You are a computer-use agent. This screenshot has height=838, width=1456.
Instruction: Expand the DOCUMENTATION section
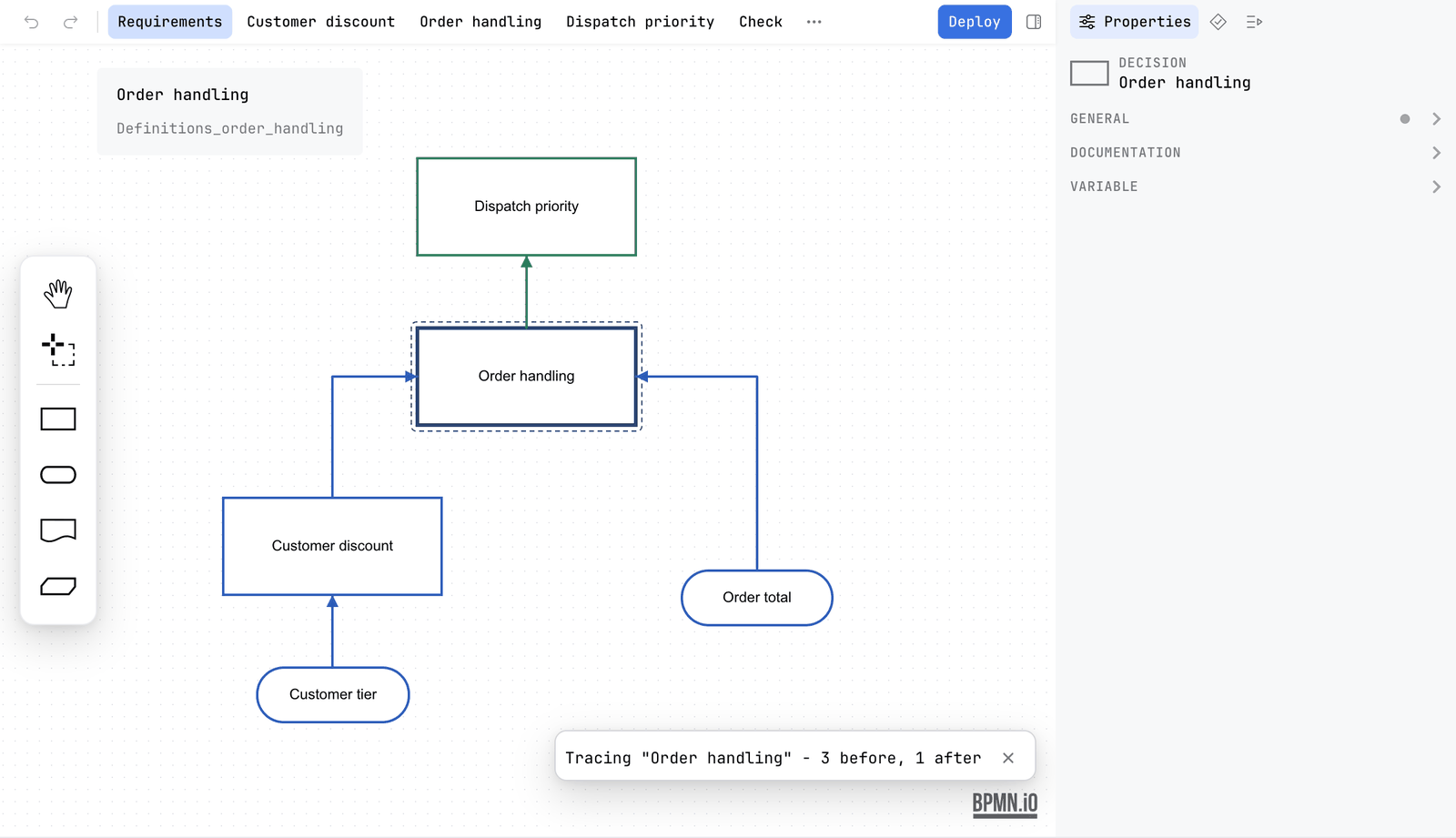1256,153
